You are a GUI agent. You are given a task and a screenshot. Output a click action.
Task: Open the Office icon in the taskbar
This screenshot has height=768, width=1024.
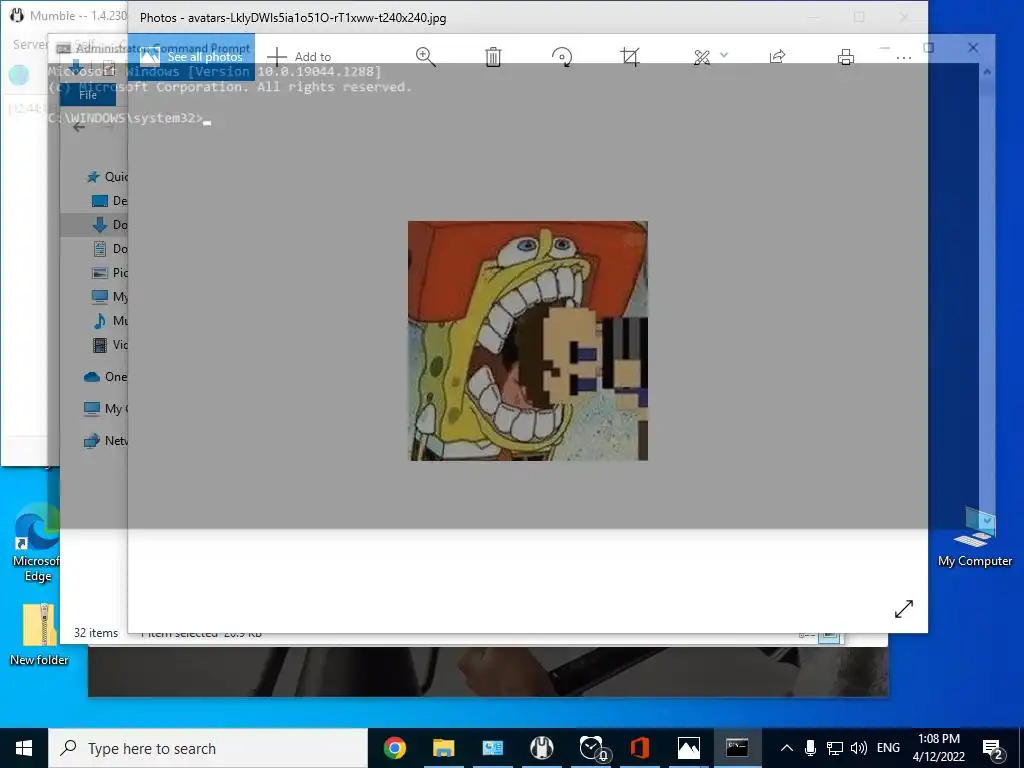[x=639, y=748]
